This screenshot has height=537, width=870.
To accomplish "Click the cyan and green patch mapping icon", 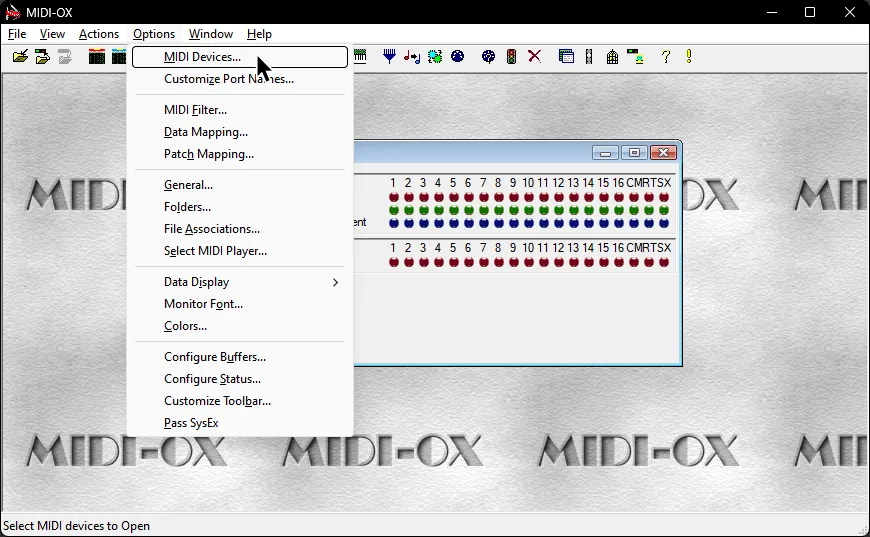I will point(435,57).
